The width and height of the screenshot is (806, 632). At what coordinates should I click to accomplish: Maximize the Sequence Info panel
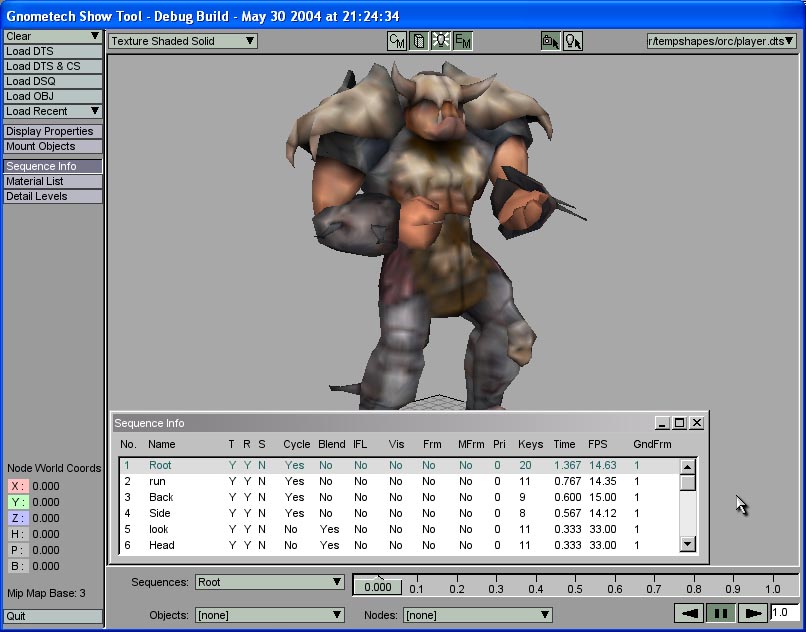click(x=679, y=423)
